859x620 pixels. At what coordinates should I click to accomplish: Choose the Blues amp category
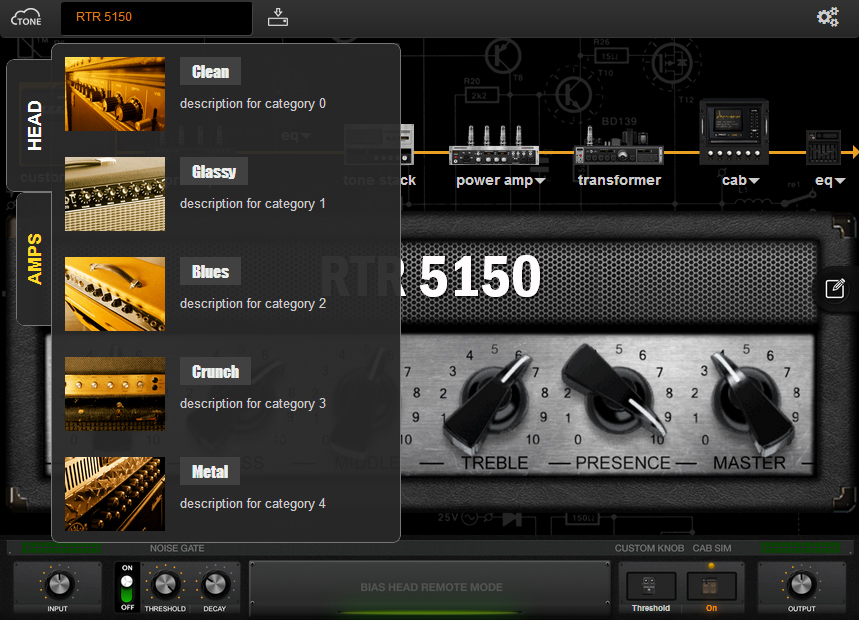point(210,271)
